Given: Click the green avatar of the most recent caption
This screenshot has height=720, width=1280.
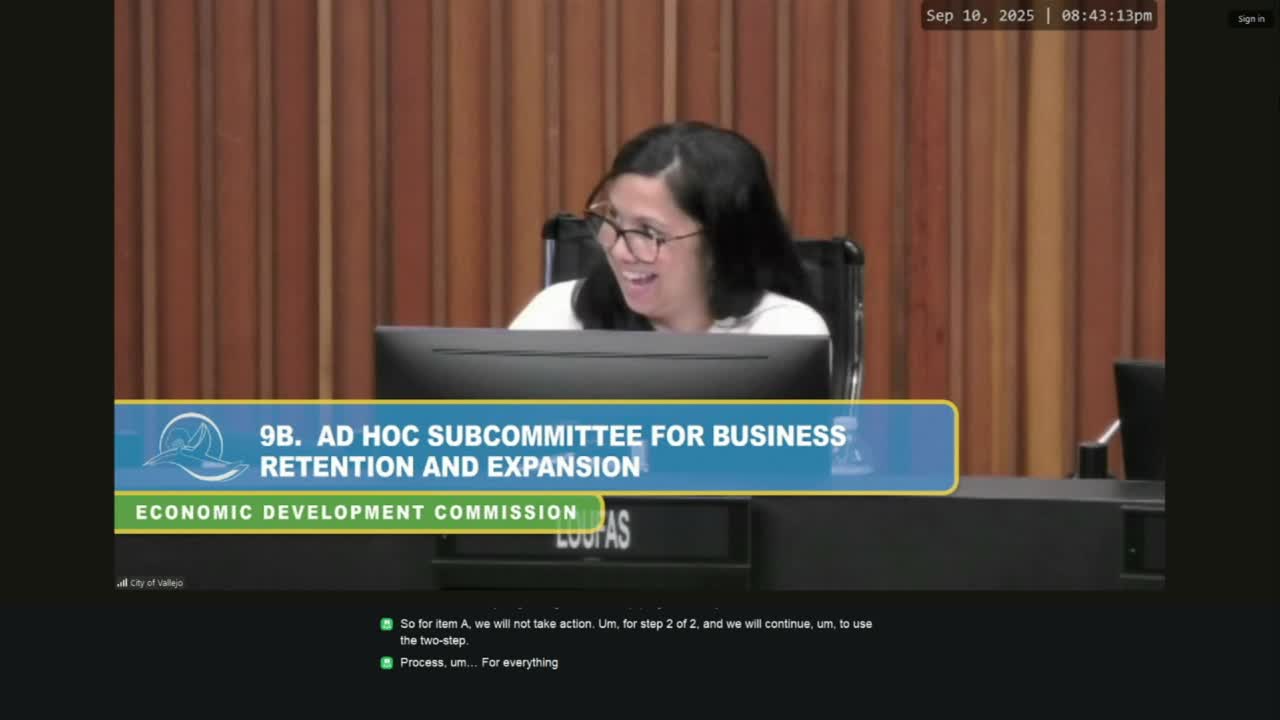Looking at the screenshot, I should (387, 662).
